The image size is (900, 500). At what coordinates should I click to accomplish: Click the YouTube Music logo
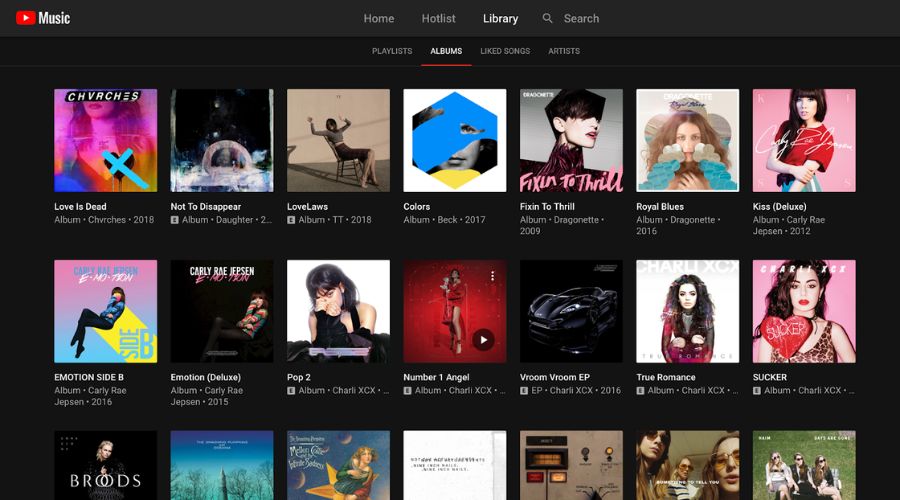[43, 18]
